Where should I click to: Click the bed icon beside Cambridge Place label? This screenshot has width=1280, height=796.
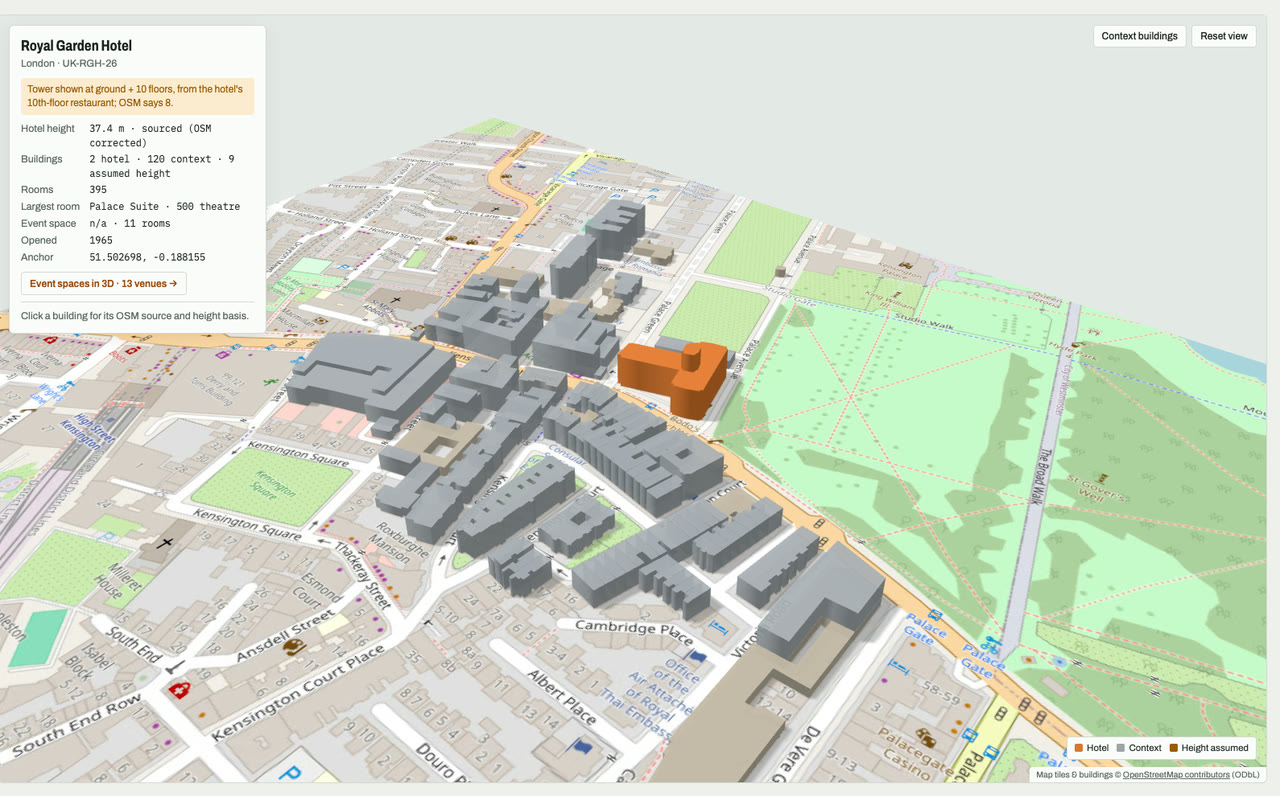pos(719,627)
